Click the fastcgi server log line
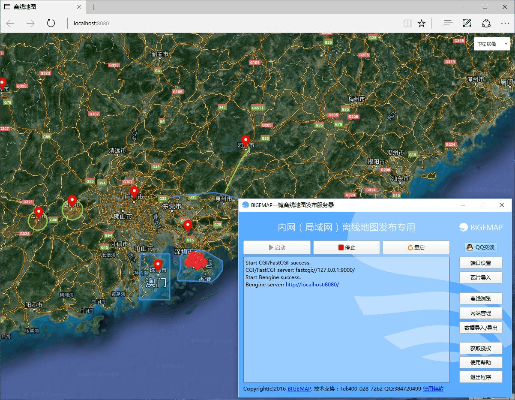This screenshot has width=515, height=400. [x=300, y=270]
